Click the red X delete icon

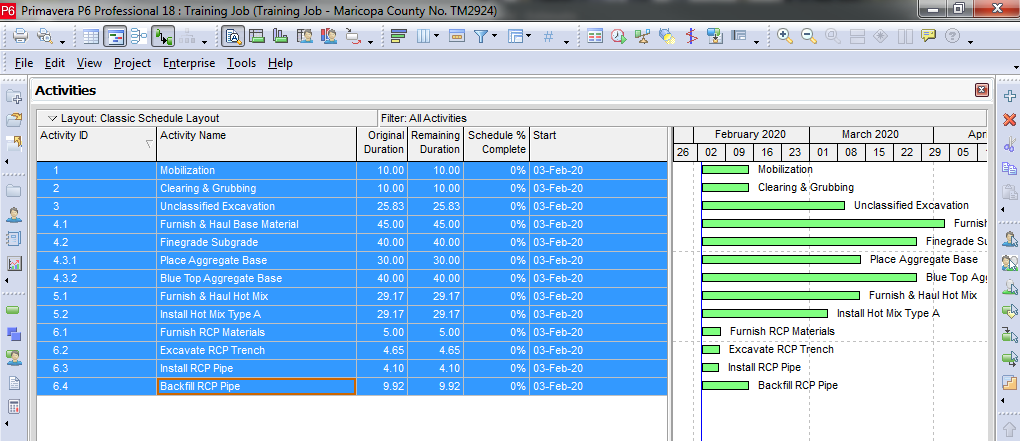coord(1008,119)
